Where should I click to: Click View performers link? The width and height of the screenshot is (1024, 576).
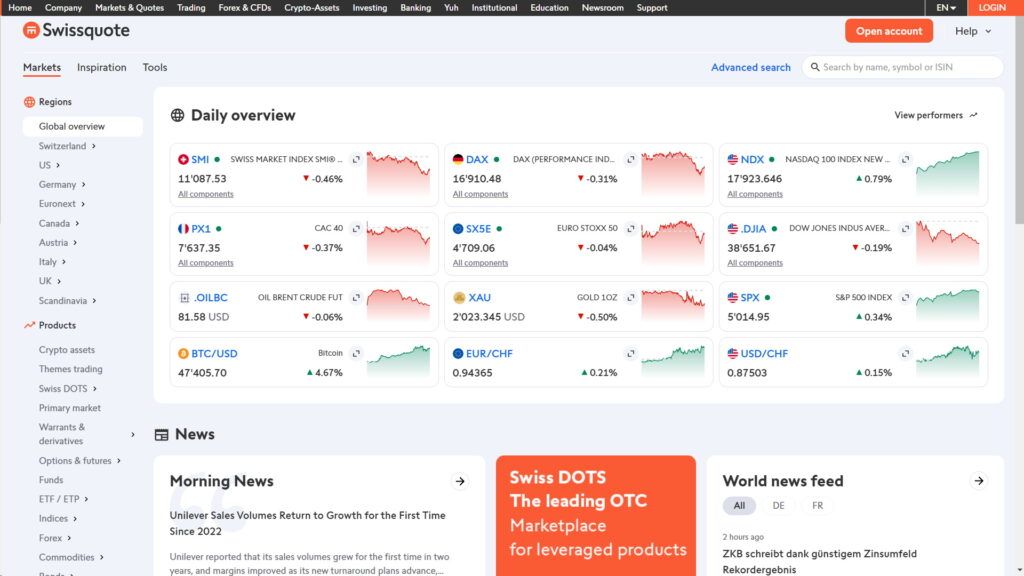936,115
